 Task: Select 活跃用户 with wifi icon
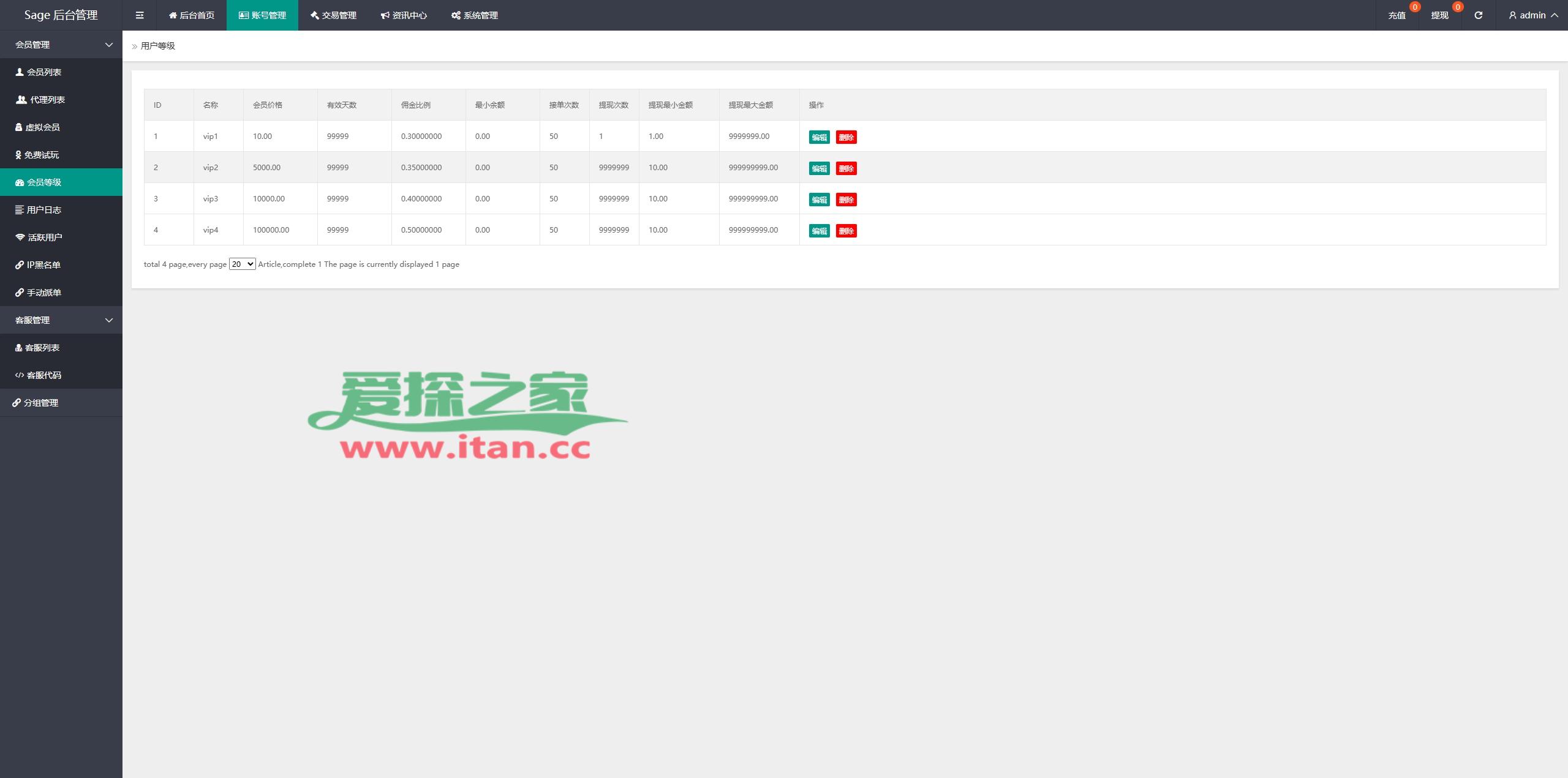point(44,238)
